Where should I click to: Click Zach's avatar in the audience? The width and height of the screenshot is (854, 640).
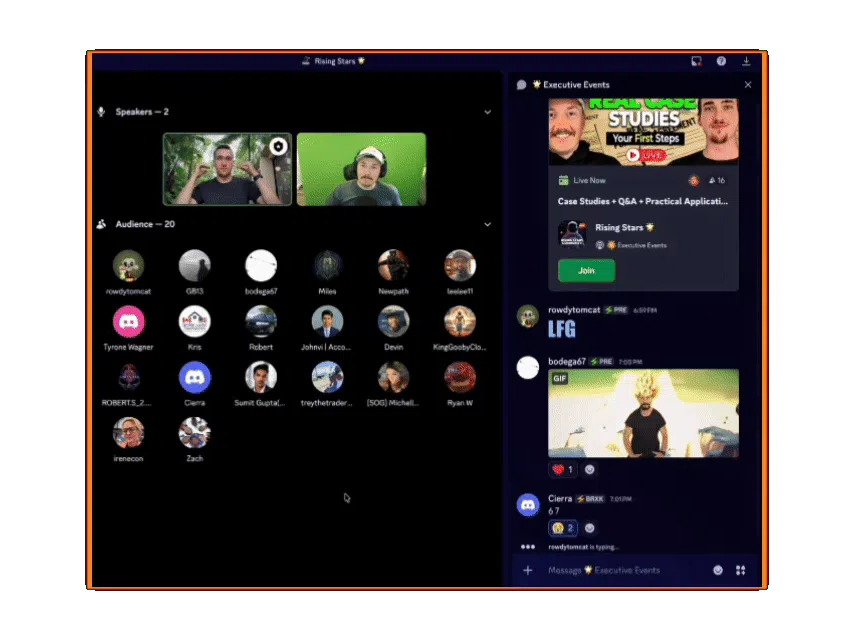[194, 433]
